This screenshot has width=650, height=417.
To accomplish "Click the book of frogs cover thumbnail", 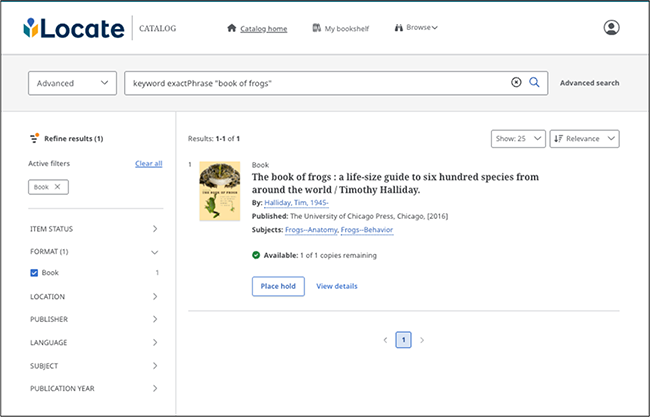I will (x=220, y=191).
